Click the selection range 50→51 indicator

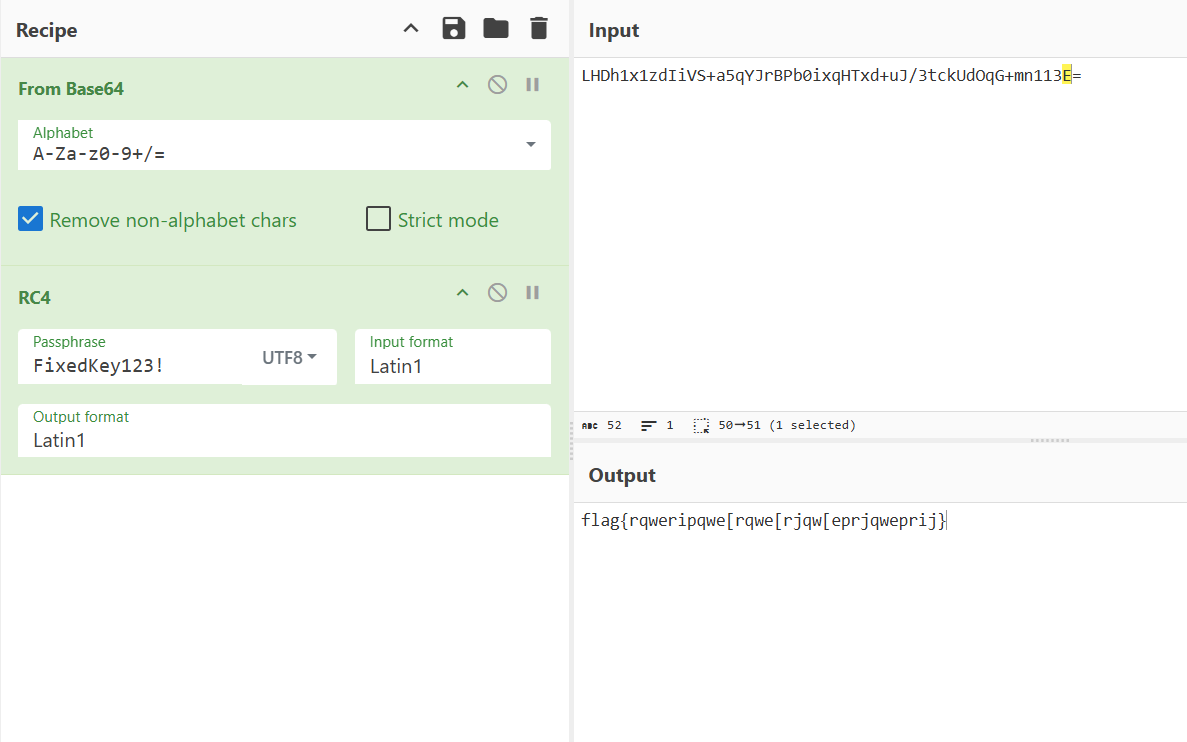click(774, 426)
